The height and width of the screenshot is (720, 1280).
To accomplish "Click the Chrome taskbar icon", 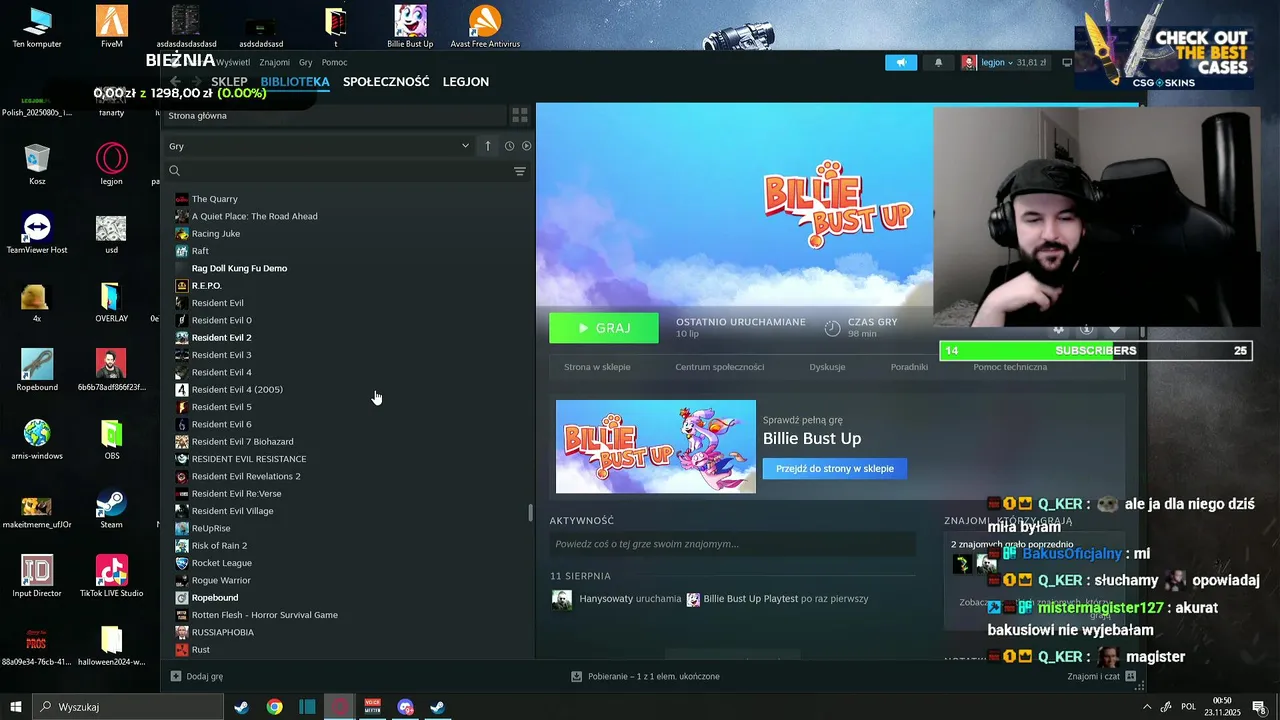I will pyautogui.click(x=274, y=707).
